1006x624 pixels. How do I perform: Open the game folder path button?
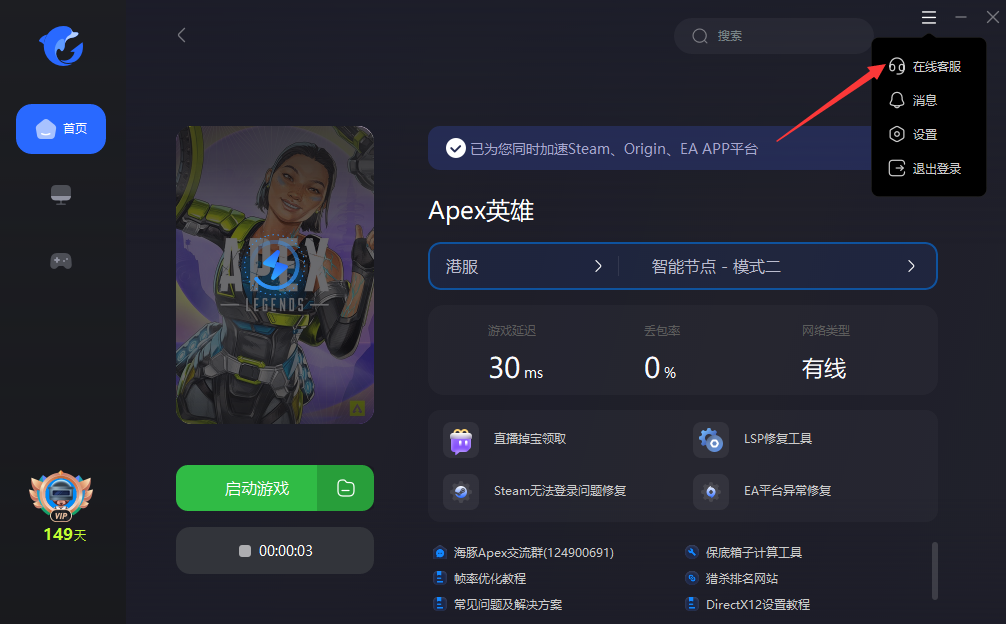(346, 488)
